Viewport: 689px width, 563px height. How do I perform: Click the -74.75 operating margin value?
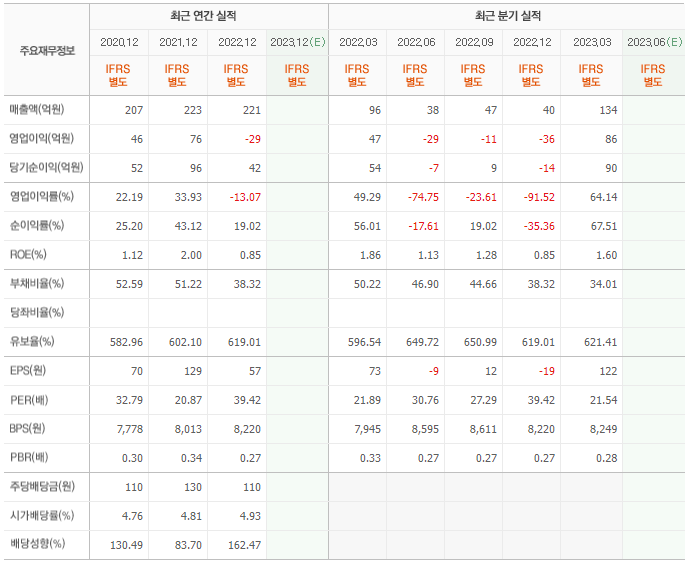pyautogui.click(x=424, y=197)
